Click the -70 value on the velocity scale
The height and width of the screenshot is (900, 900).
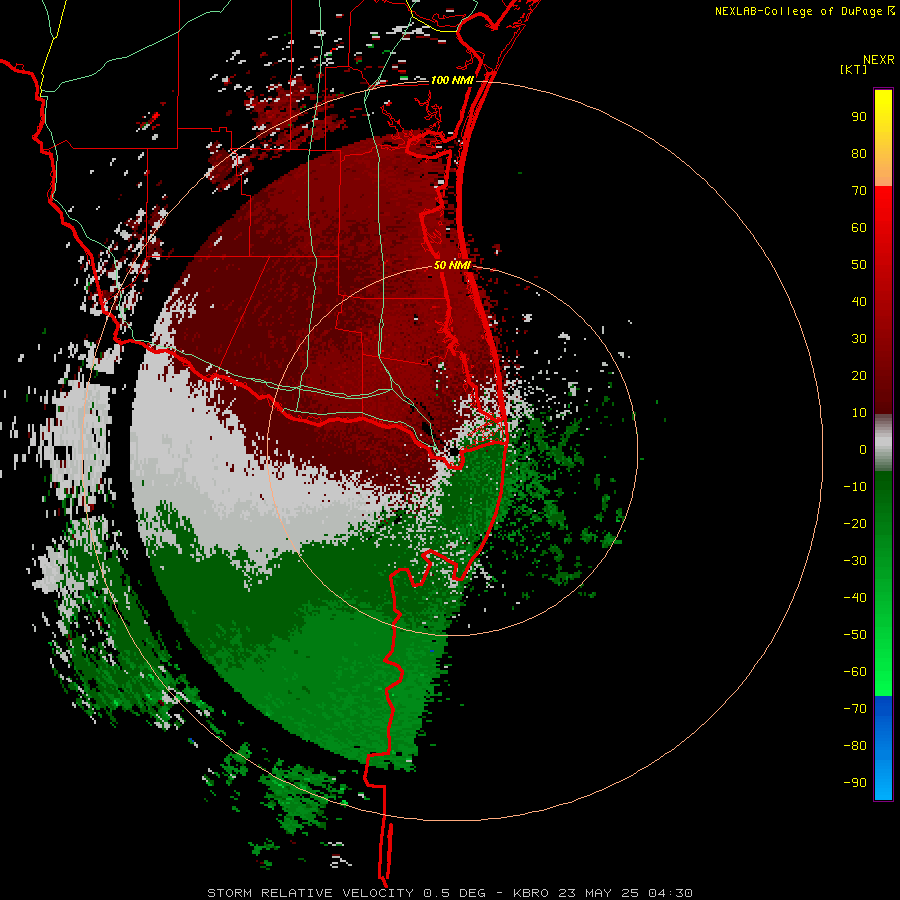click(855, 709)
